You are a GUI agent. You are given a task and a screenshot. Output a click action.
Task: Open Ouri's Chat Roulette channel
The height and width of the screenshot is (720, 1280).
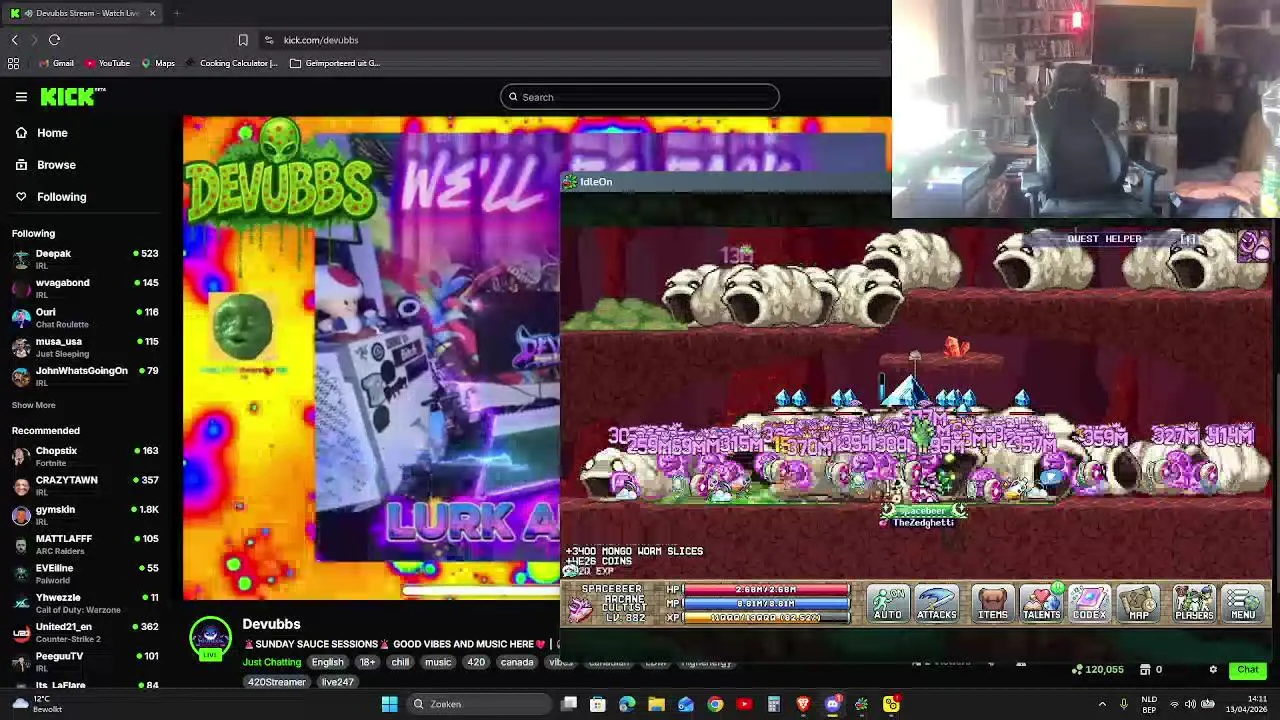(85, 317)
